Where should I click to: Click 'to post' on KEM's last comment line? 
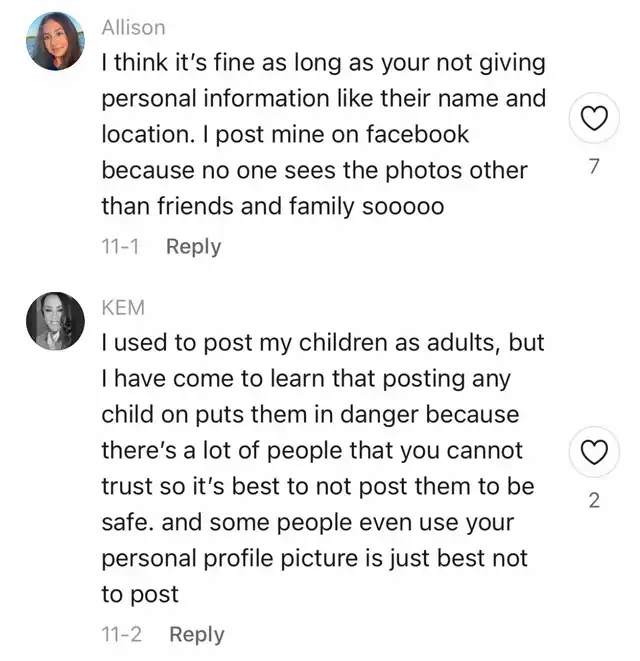coord(139,594)
